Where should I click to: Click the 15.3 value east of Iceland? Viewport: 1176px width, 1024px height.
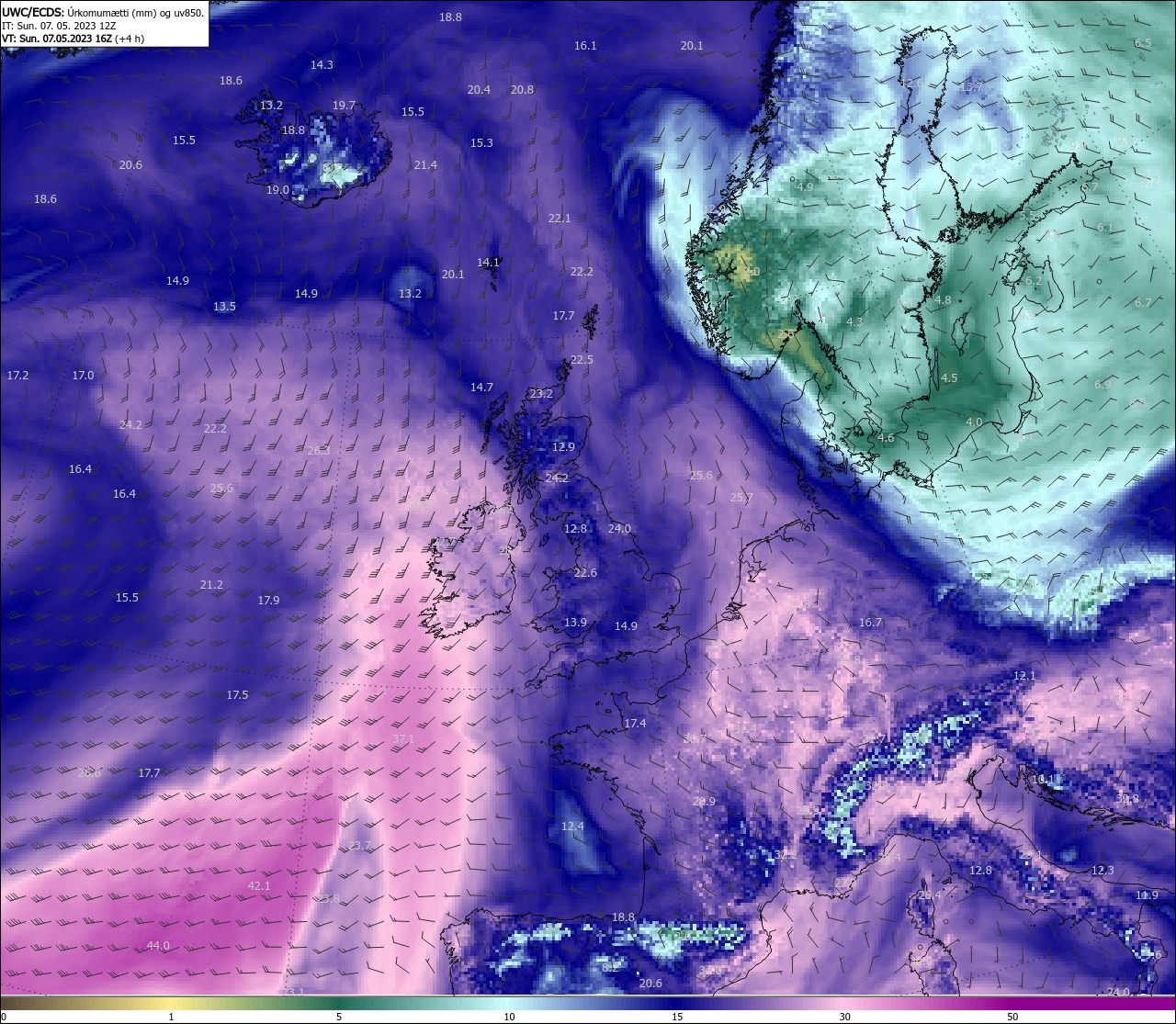pyautogui.click(x=481, y=142)
